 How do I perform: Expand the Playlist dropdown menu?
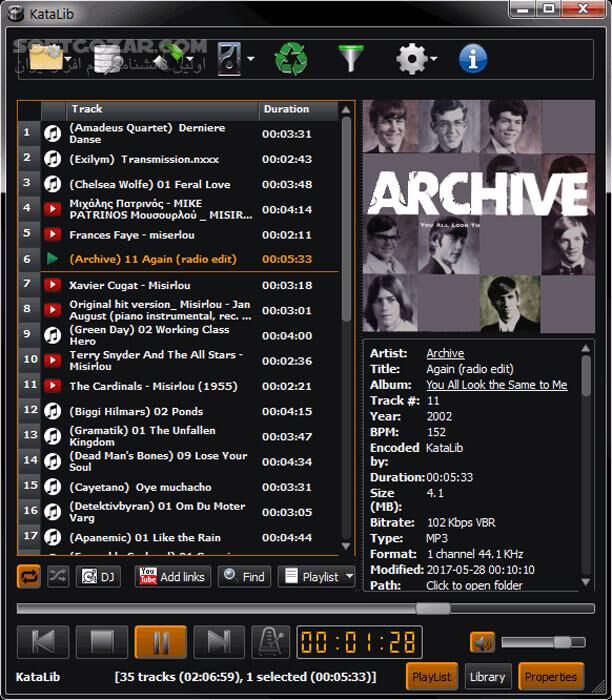349,576
